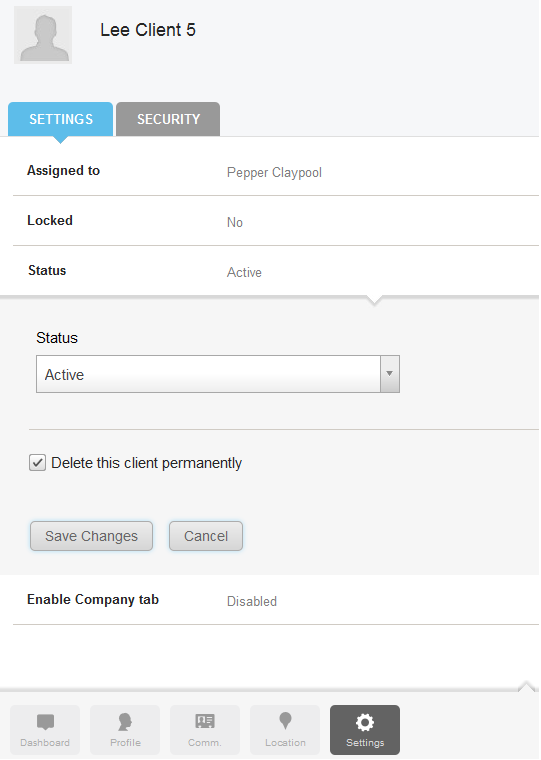Expand the Enable Company tab row
The image size is (541, 760).
(x=276, y=600)
